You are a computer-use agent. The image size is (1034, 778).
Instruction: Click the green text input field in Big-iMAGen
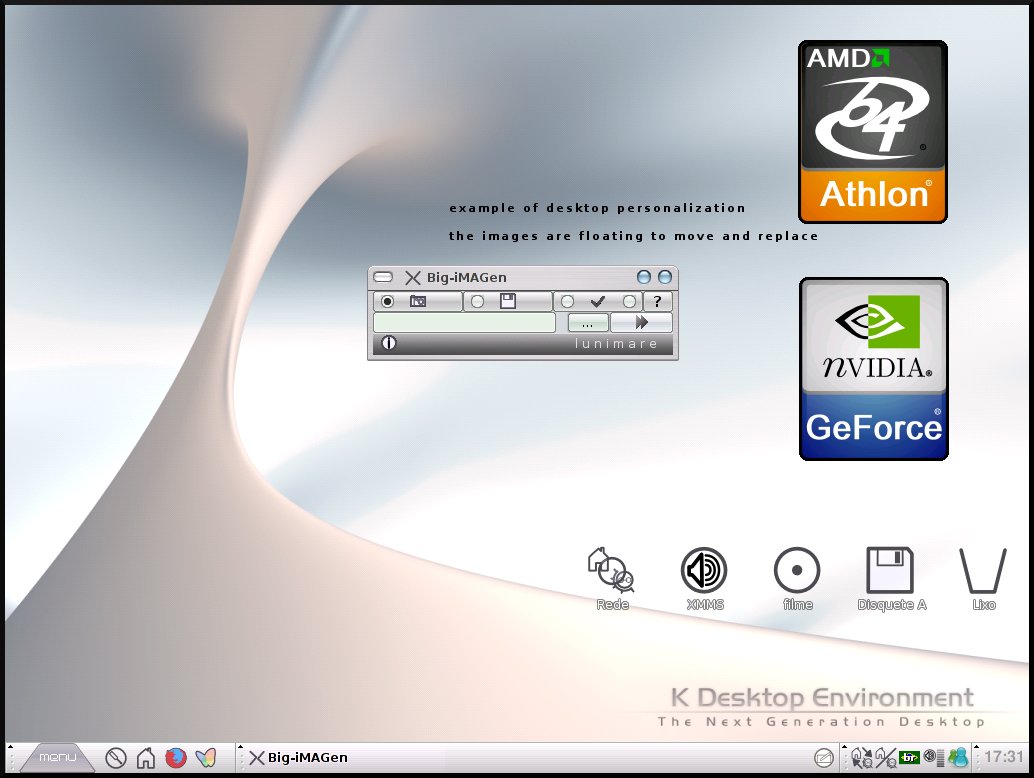coord(464,322)
